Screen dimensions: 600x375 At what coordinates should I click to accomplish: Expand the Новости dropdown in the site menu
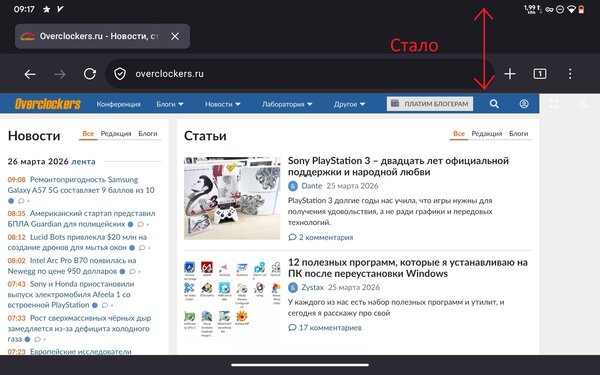223,104
